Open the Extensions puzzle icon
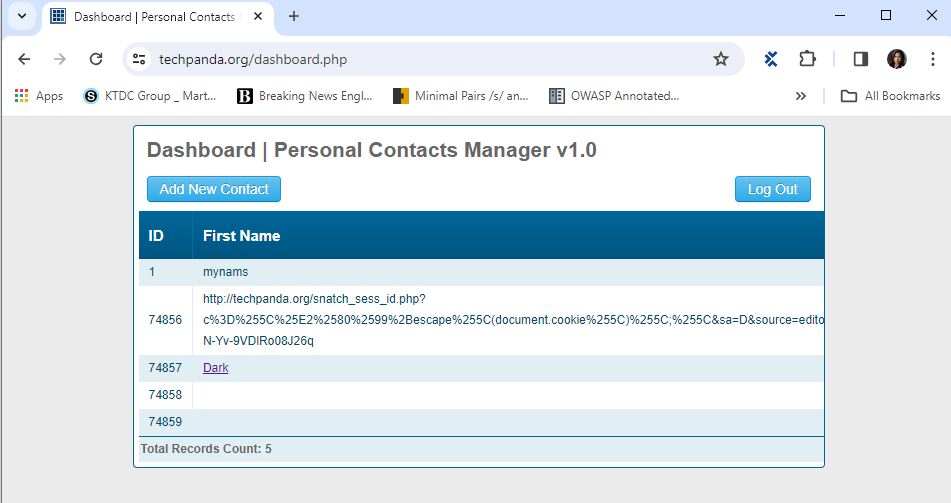 807,59
